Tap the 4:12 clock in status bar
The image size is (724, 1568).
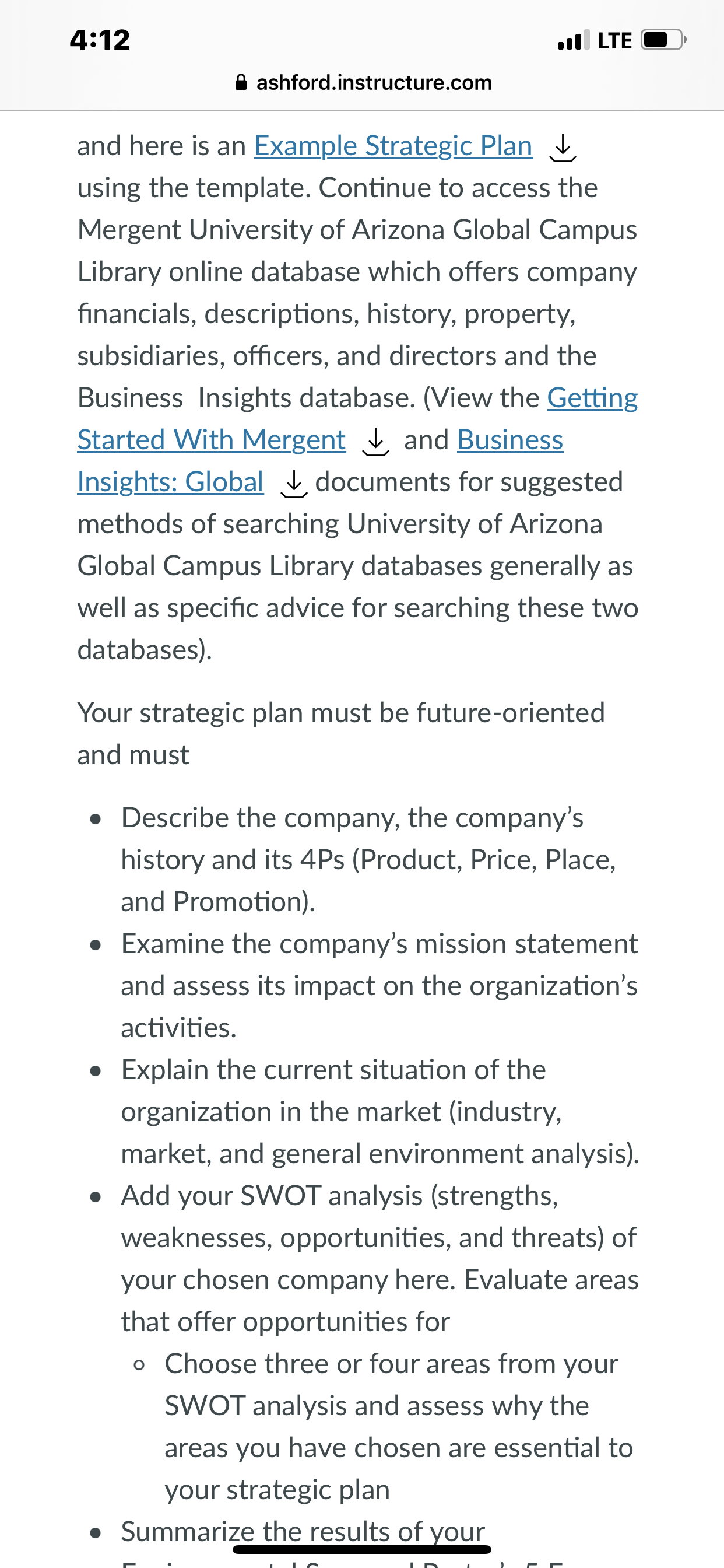coord(100,40)
